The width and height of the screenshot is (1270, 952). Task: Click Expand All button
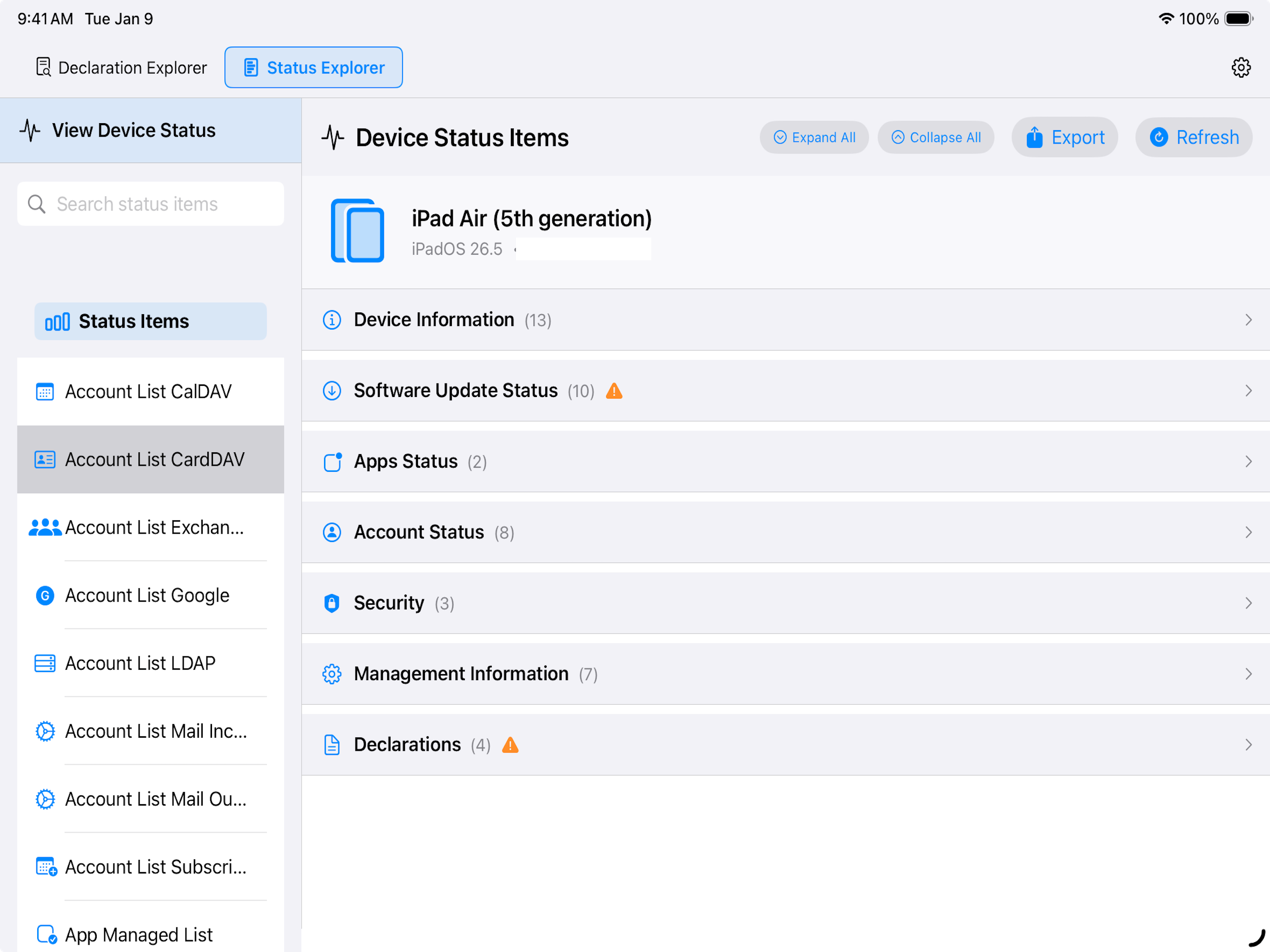point(814,138)
